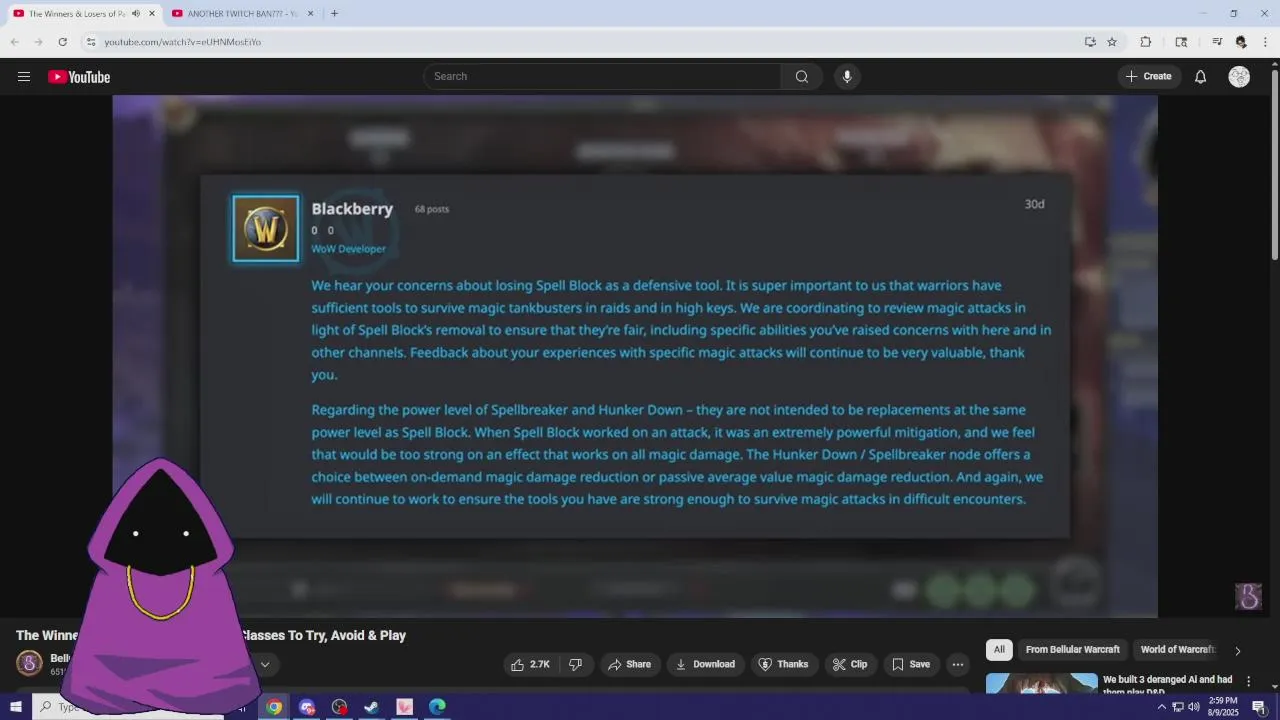Click the Bellular watermark on video corner
Viewport: 1280px width, 720px height.
(x=1249, y=597)
